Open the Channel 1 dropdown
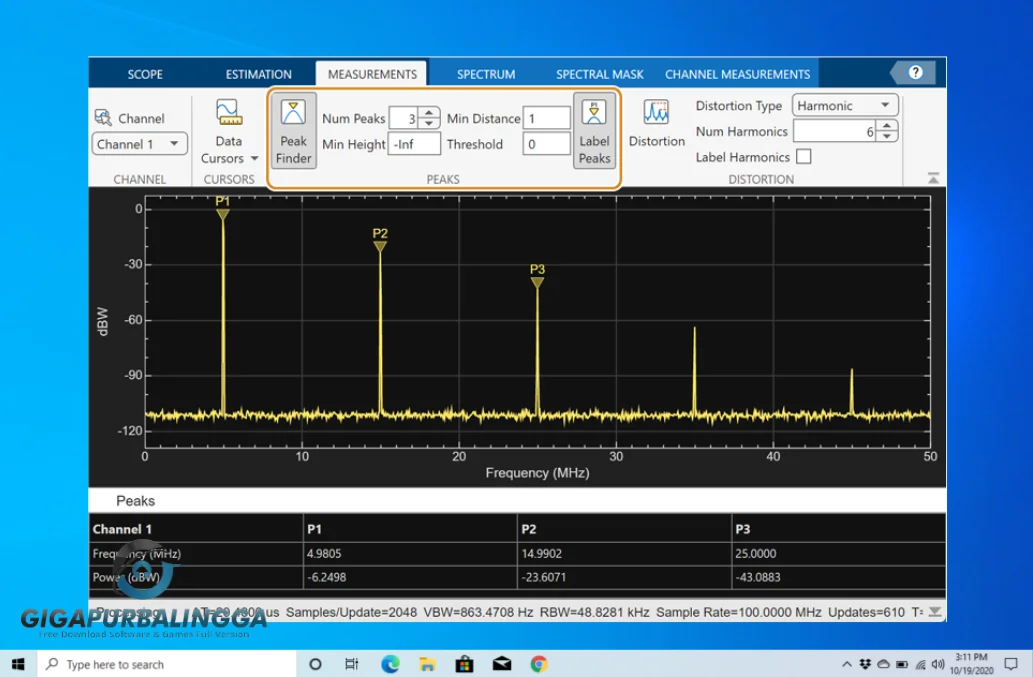Screen dimensions: 1033x677 140,144
